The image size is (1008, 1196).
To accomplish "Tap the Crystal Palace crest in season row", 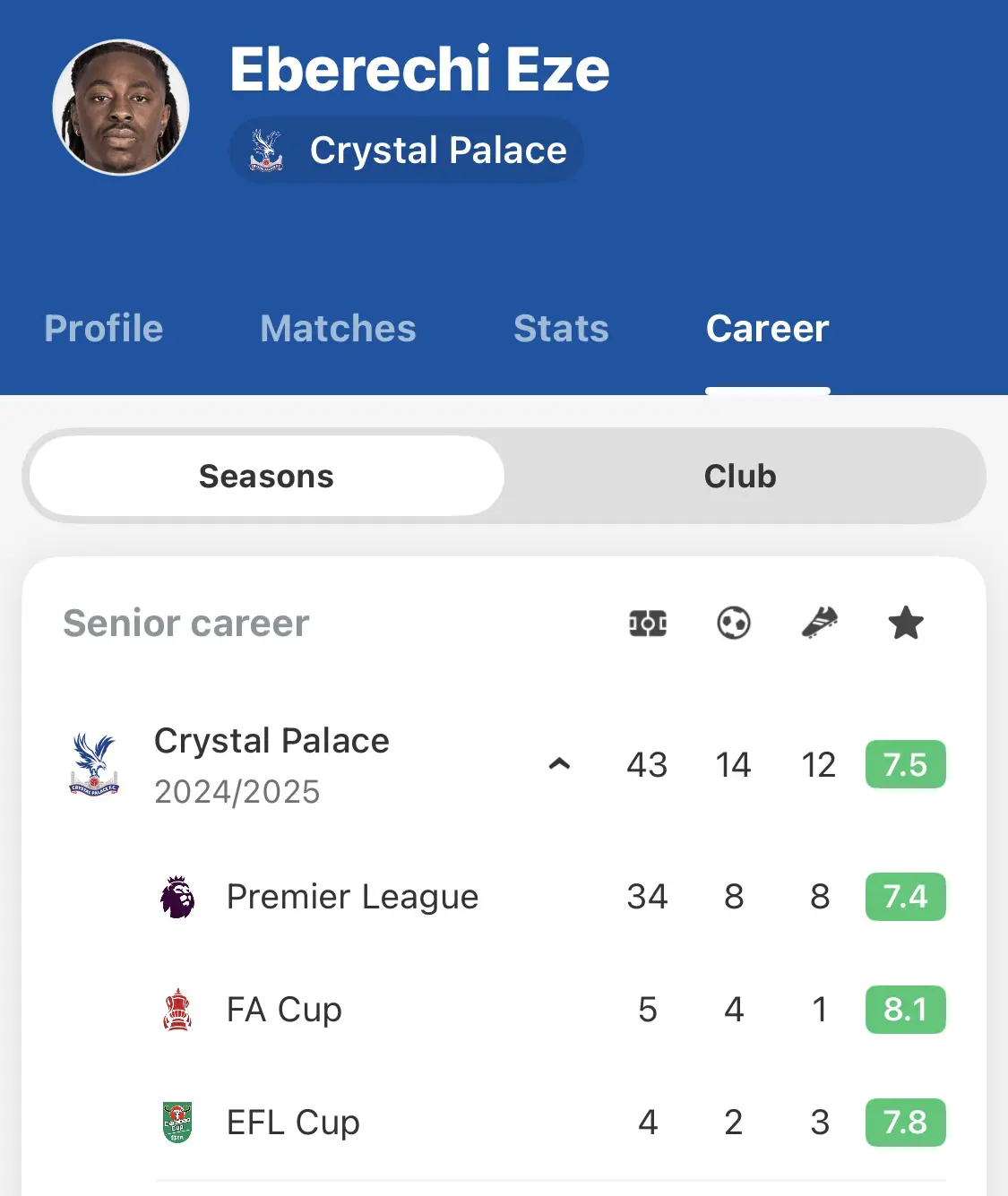I will pos(94,765).
